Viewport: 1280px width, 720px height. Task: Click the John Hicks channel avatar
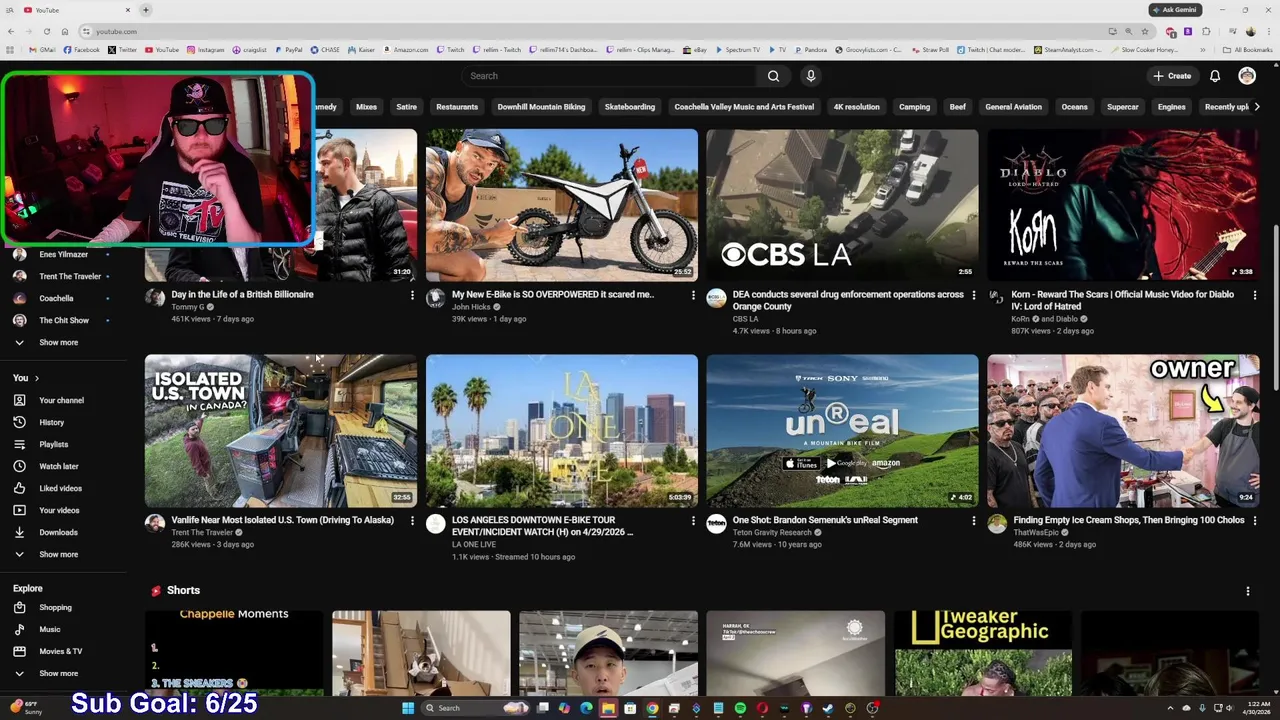pyautogui.click(x=435, y=297)
